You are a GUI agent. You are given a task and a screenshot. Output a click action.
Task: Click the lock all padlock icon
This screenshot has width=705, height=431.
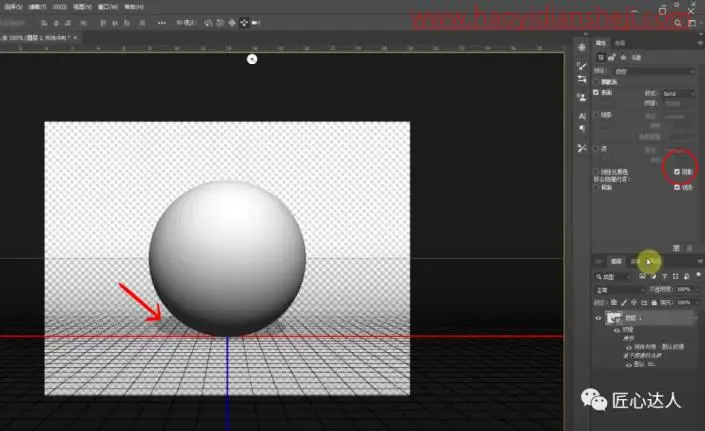pos(654,303)
